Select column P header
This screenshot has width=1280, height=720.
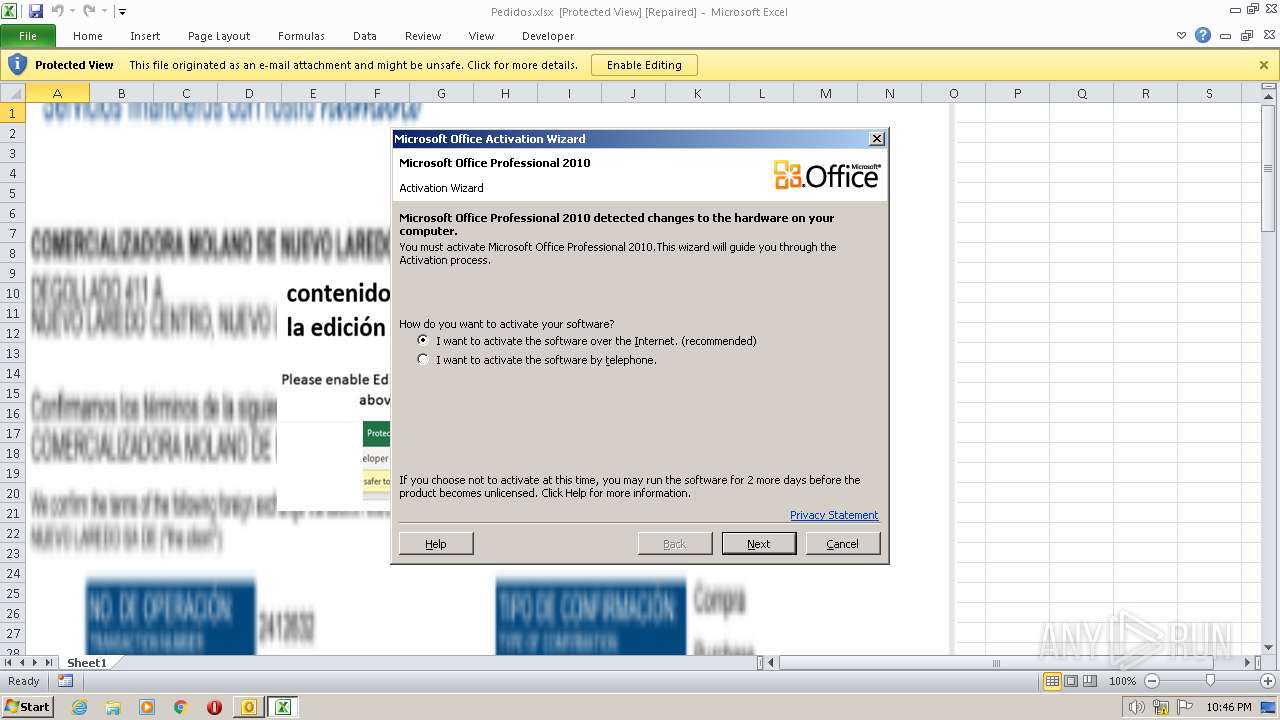1017,93
